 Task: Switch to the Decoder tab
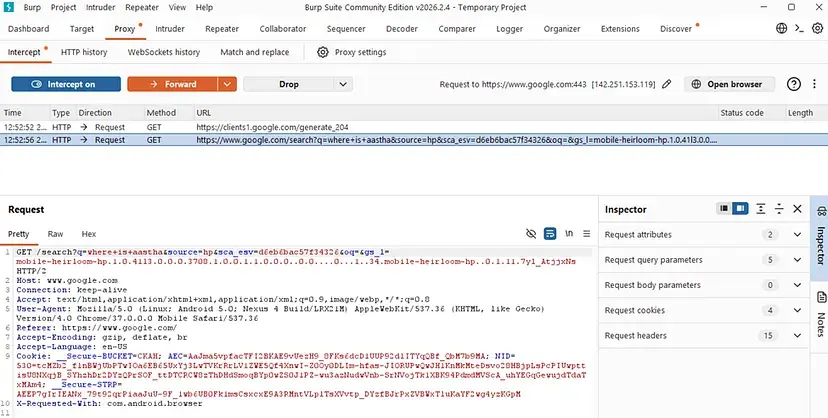(402, 29)
